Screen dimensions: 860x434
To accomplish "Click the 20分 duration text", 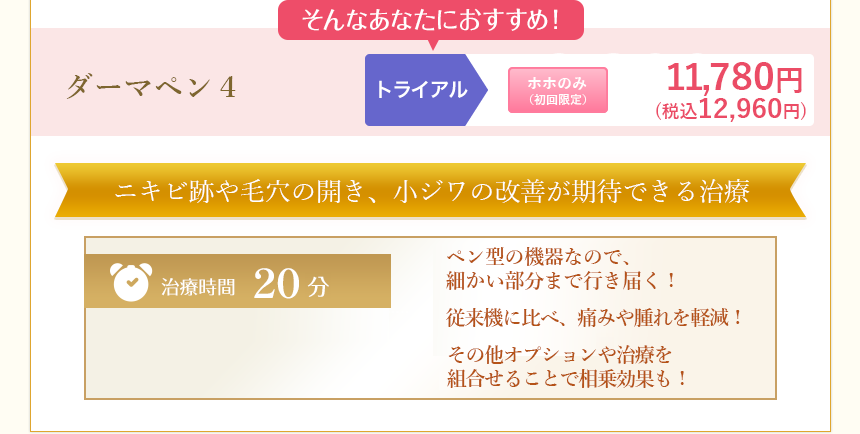I will point(290,285).
